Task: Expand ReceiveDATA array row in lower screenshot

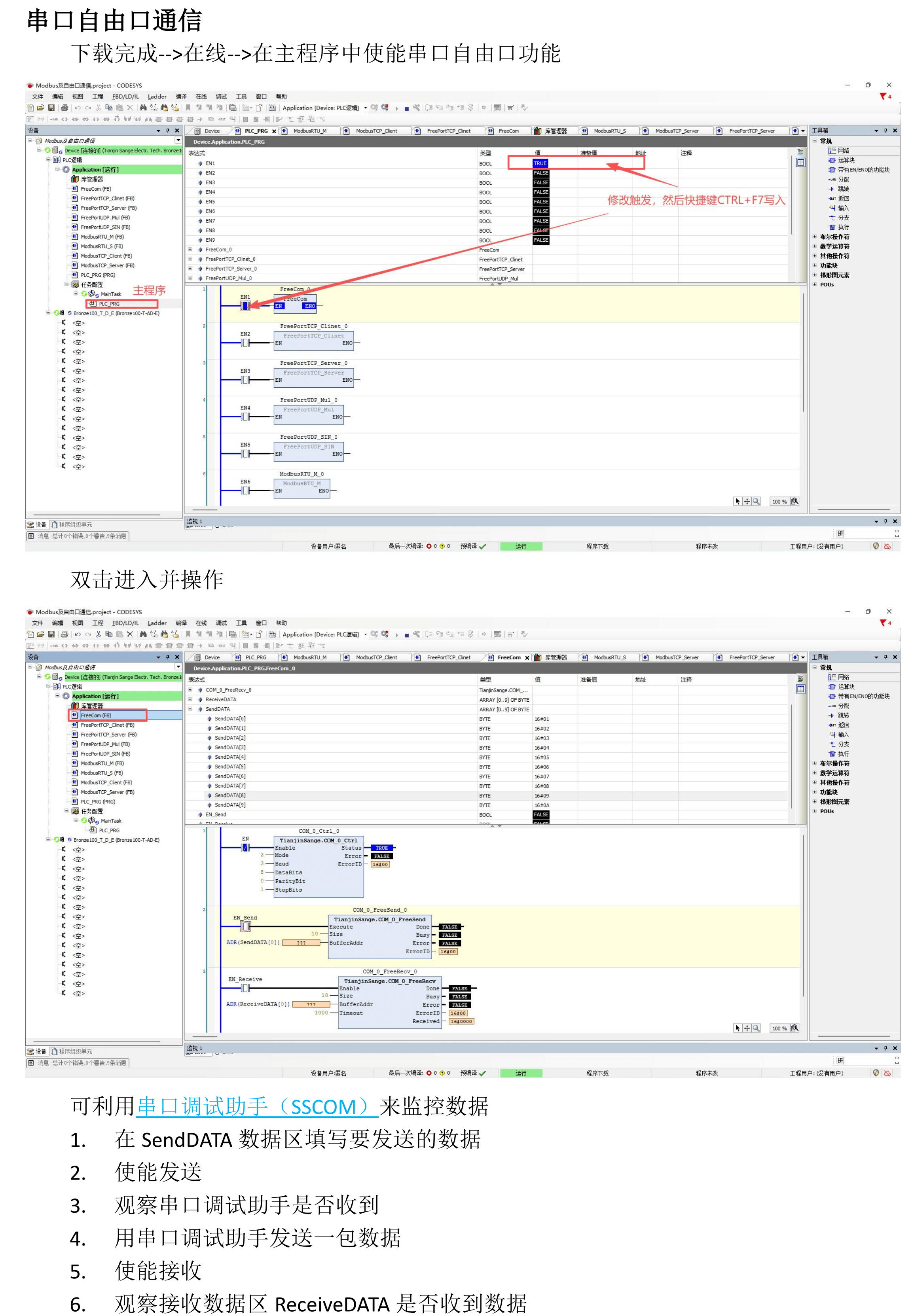Action: [x=190, y=699]
